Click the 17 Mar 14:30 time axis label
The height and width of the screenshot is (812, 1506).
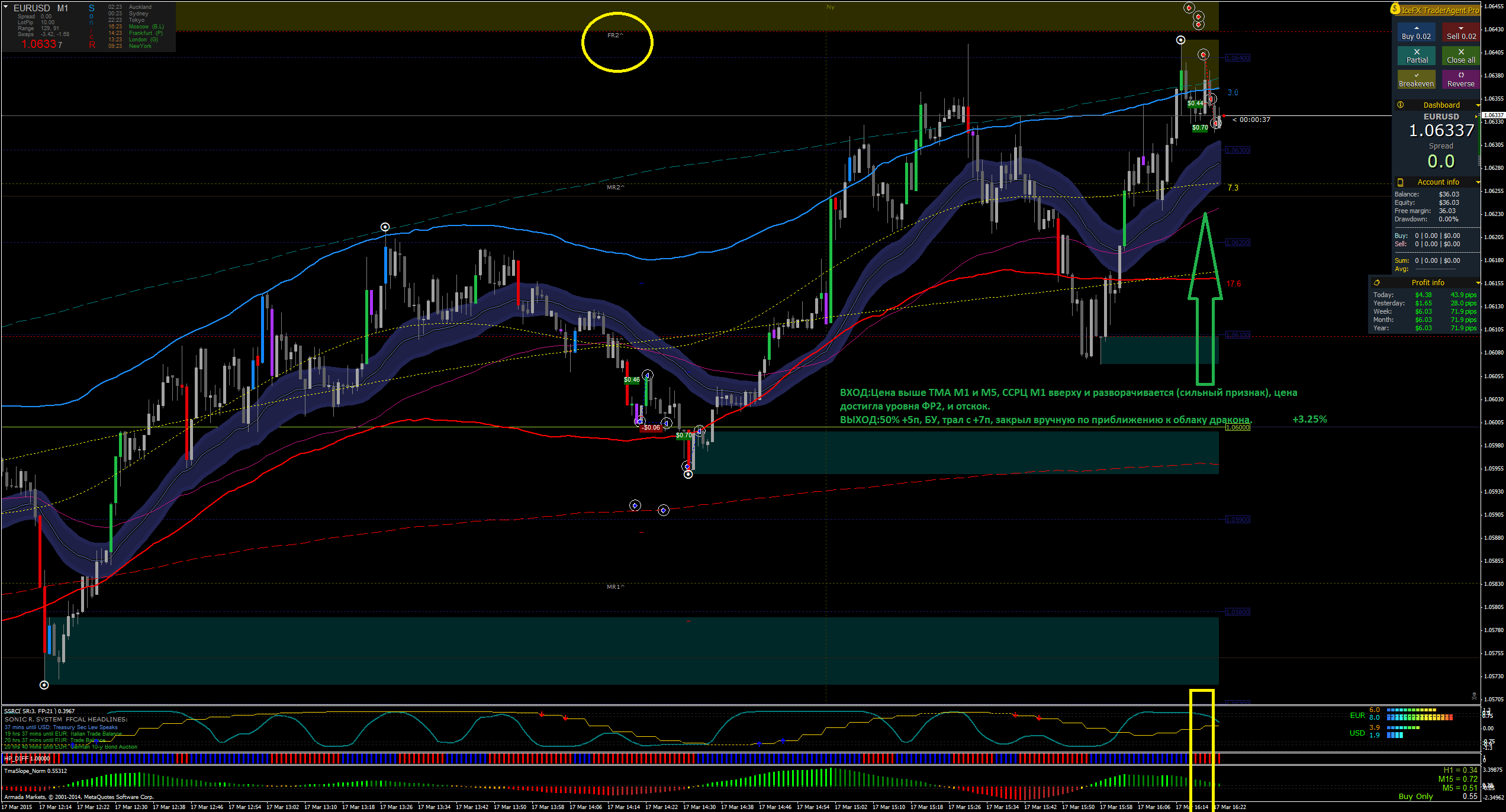[699, 807]
